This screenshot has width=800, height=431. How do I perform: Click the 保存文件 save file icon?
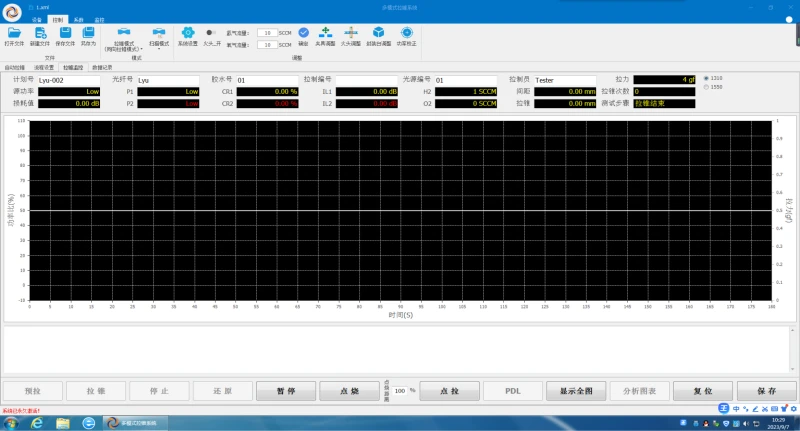pyautogui.click(x=65, y=35)
